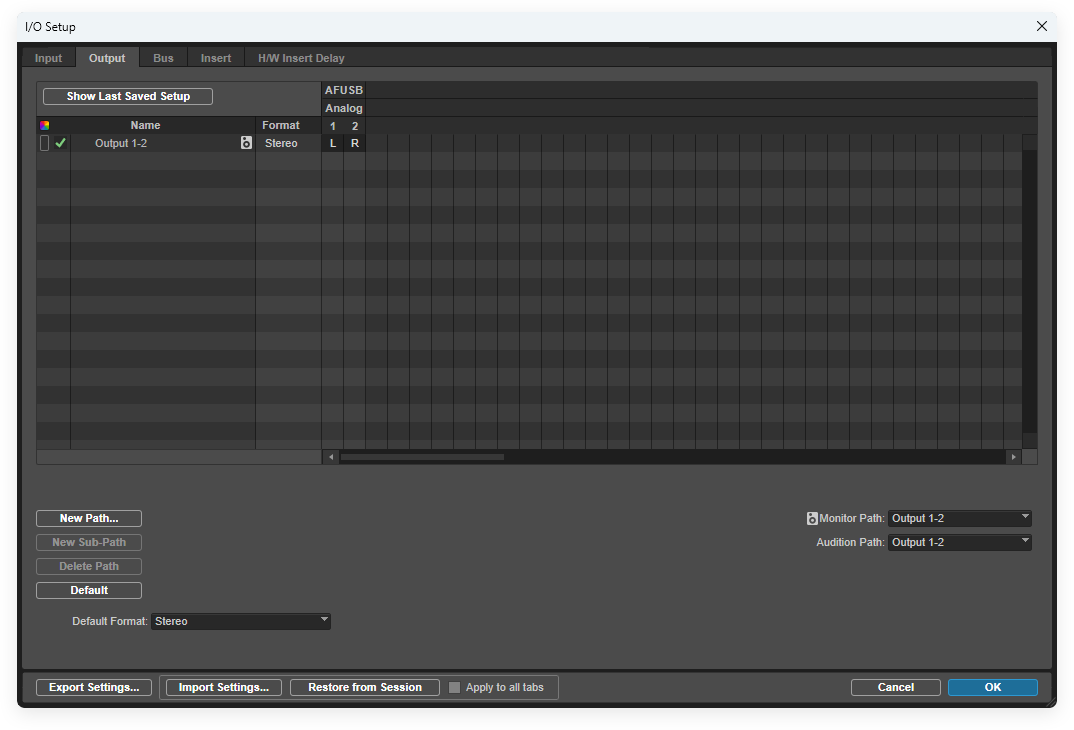Confirm the dialog with OK
This screenshot has height=730, width=1074.
click(993, 687)
